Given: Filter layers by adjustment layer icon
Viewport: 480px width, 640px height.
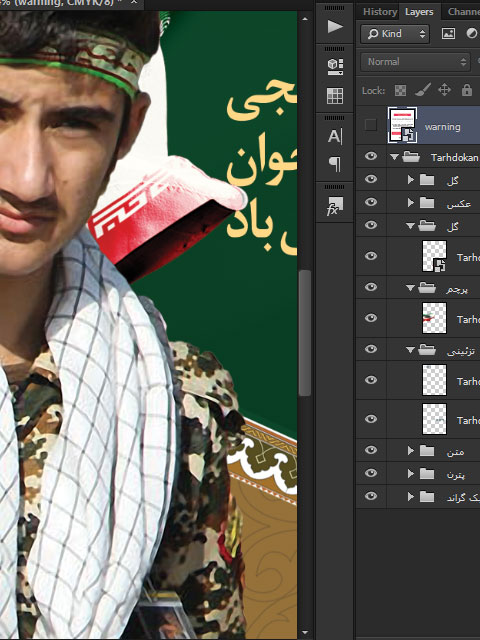Looking at the screenshot, I should 472,33.
